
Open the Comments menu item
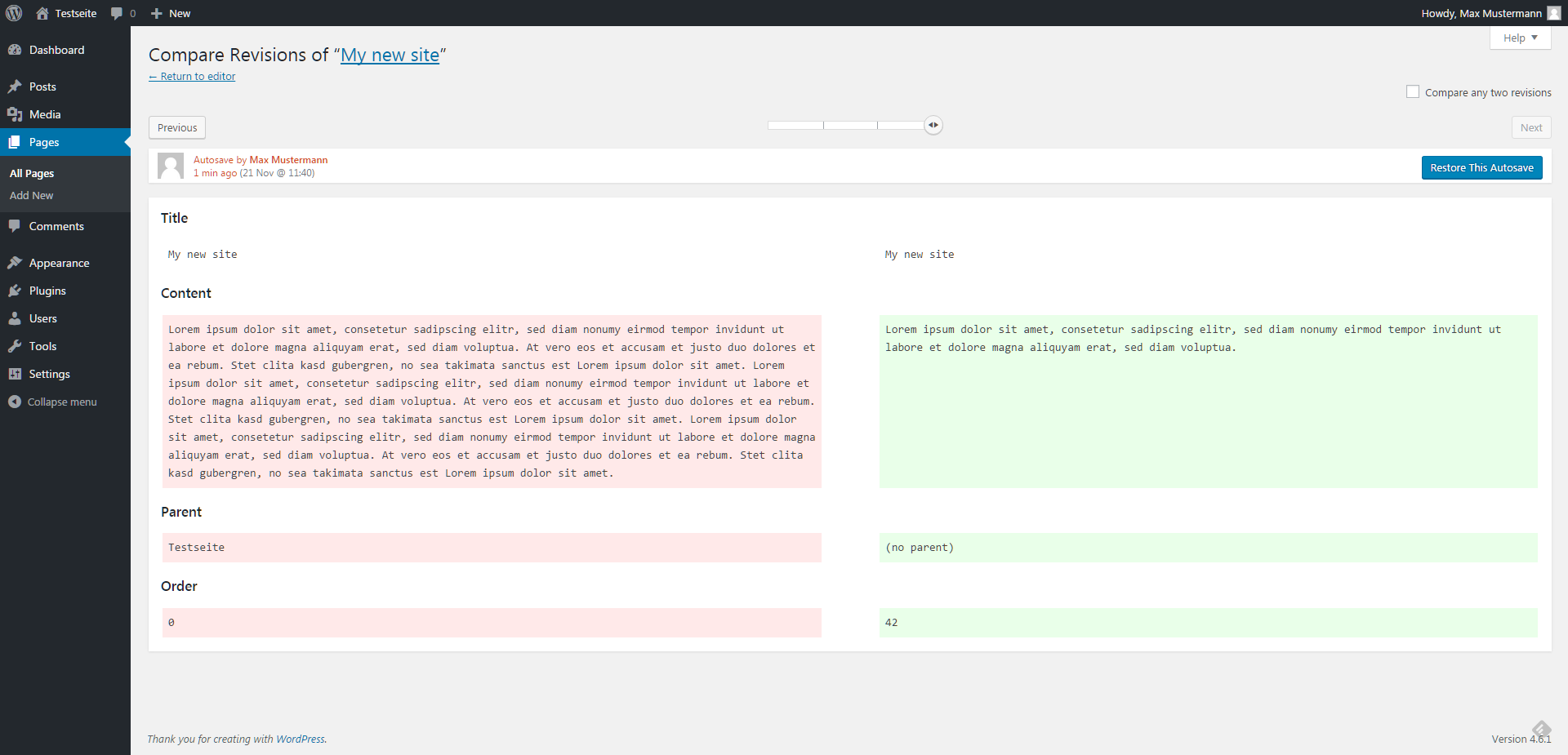coord(65,226)
